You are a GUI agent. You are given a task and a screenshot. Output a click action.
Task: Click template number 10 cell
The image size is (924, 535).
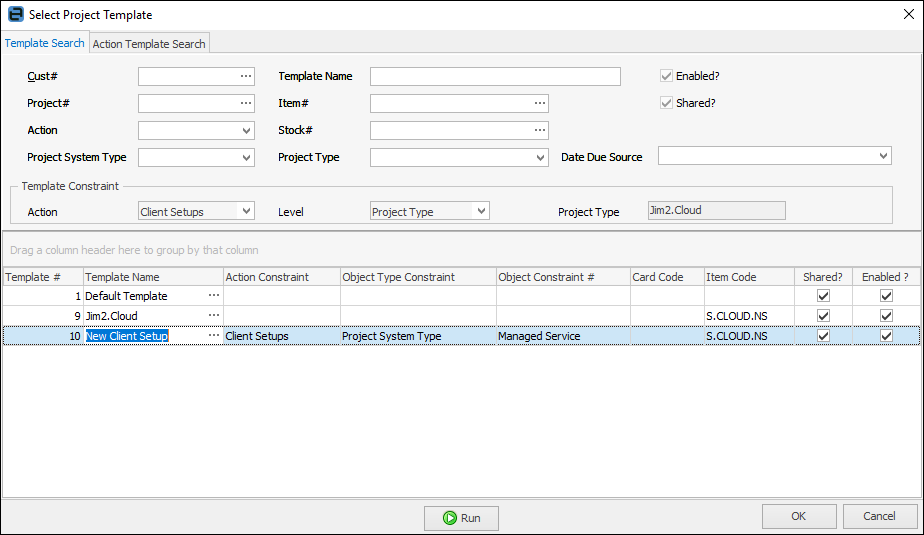42,336
